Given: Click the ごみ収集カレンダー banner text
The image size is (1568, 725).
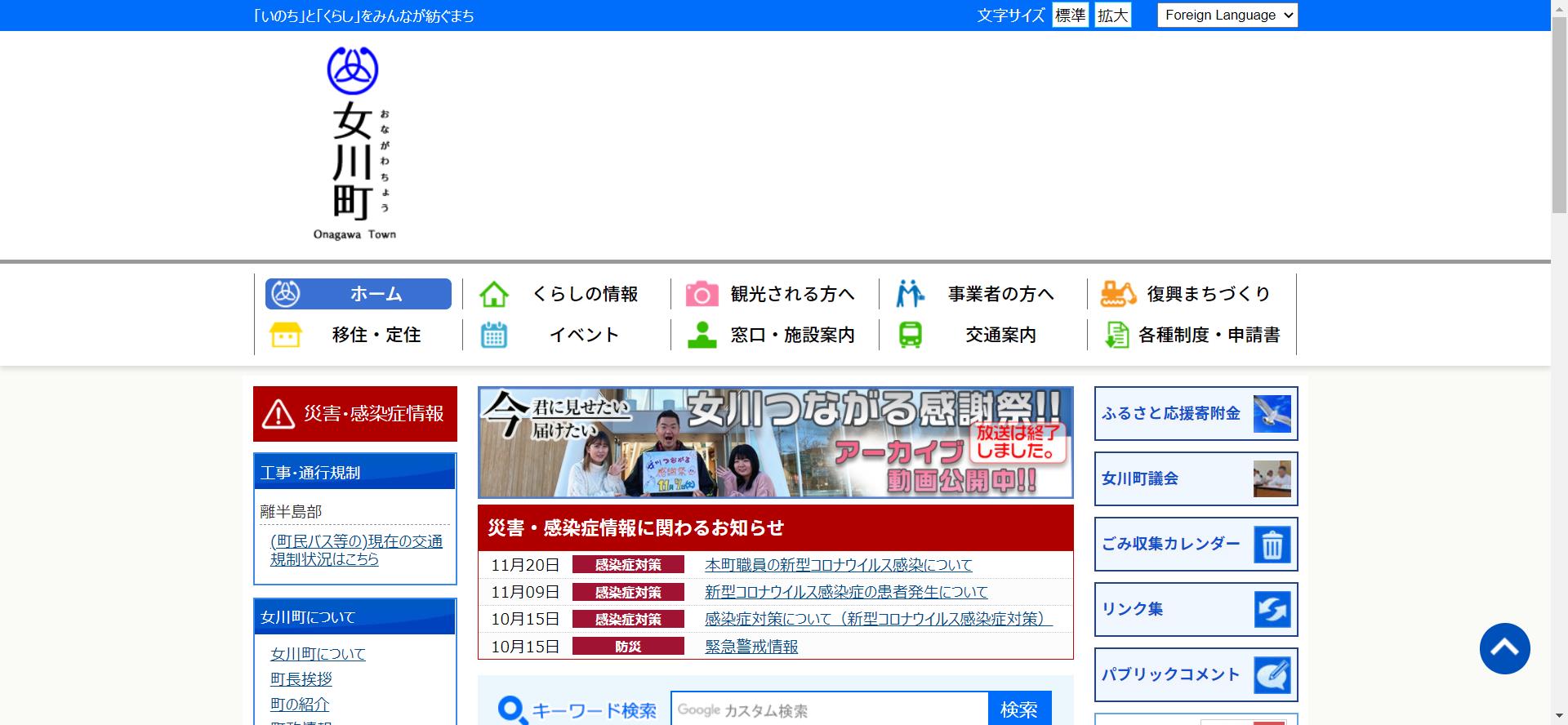Looking at the screenshot, I should 1171,545.
